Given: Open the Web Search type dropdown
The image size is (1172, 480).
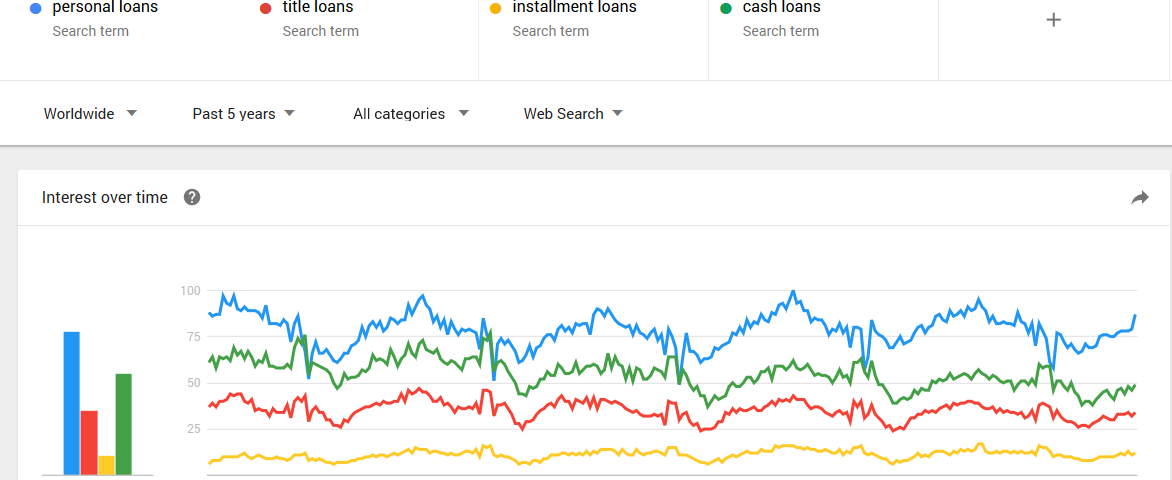Looking at the screenshot, I should click(x=573, y=114).
